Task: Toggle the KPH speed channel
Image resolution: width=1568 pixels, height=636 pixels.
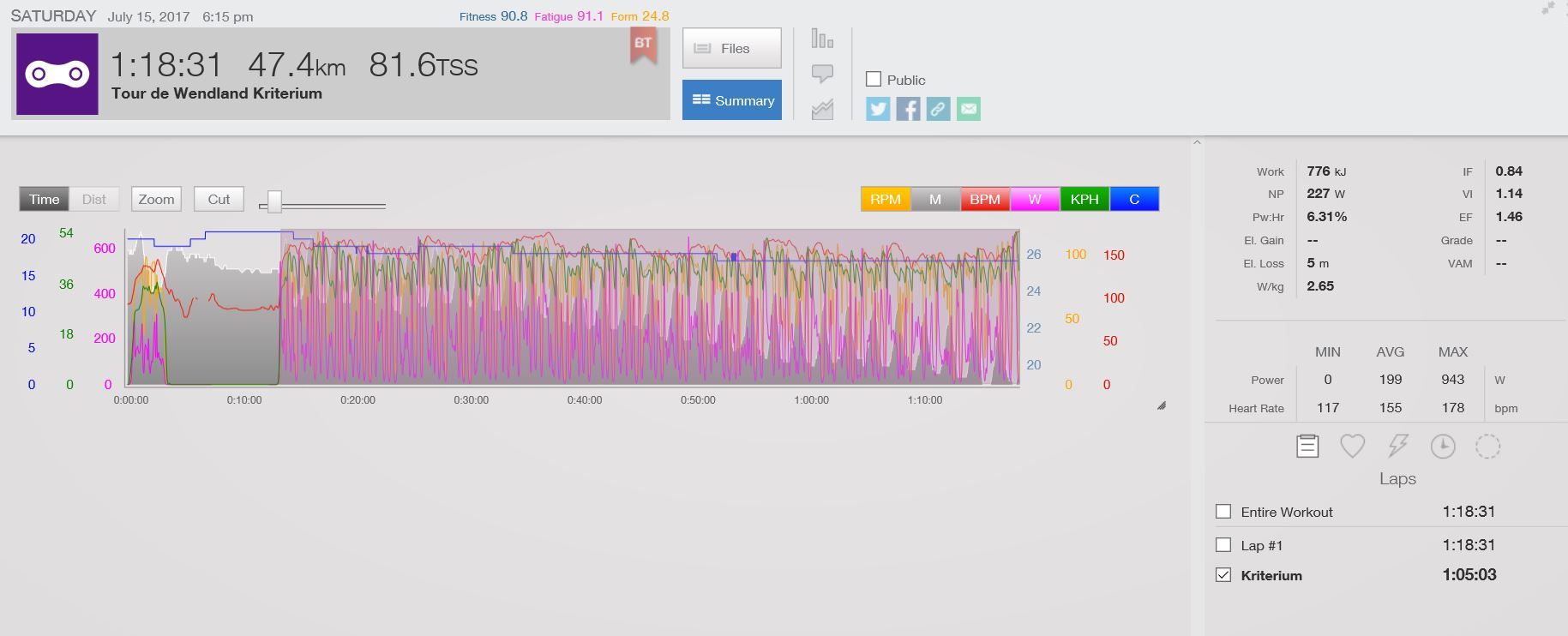Action: [1084, 199]
